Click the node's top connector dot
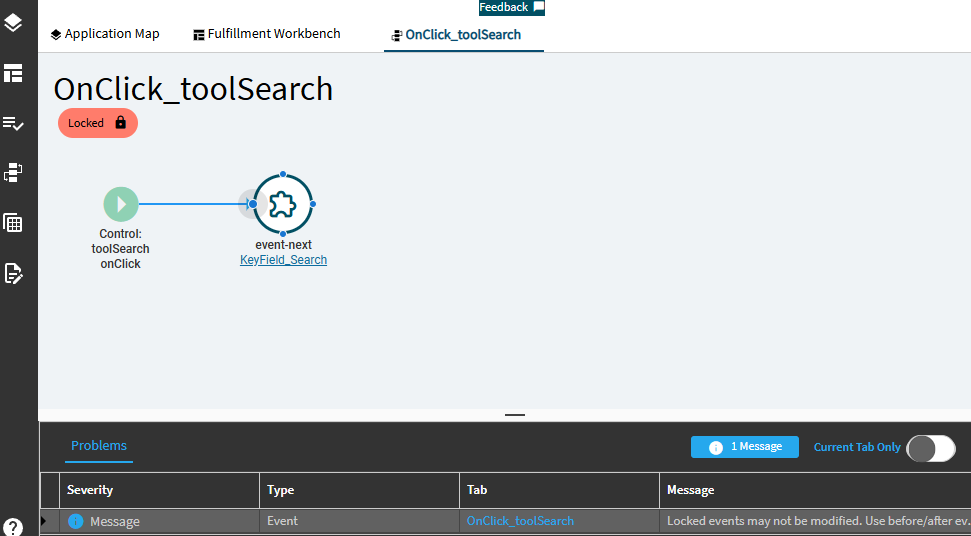 pyautogui.click(x=283, y=175)
